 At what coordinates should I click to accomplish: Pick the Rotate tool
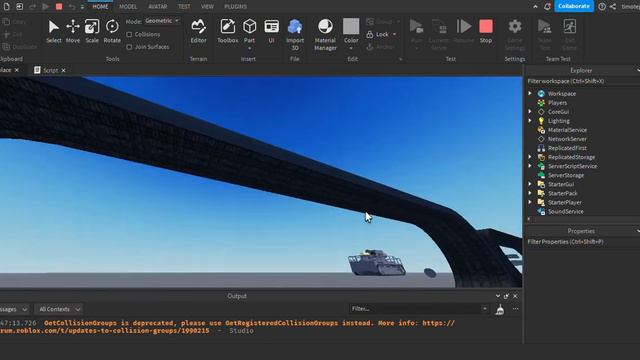coord(112,31)
